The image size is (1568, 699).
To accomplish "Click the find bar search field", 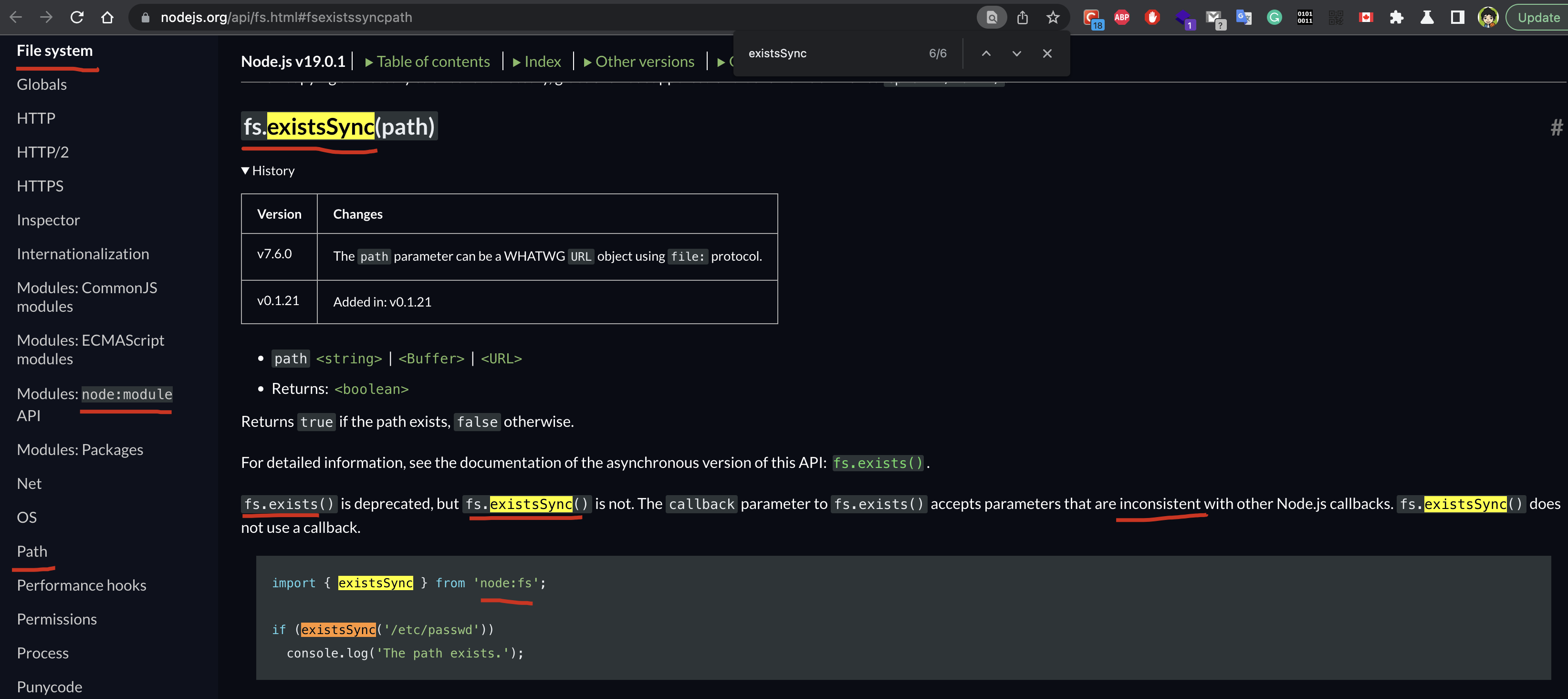I will (x=831, y=53).
